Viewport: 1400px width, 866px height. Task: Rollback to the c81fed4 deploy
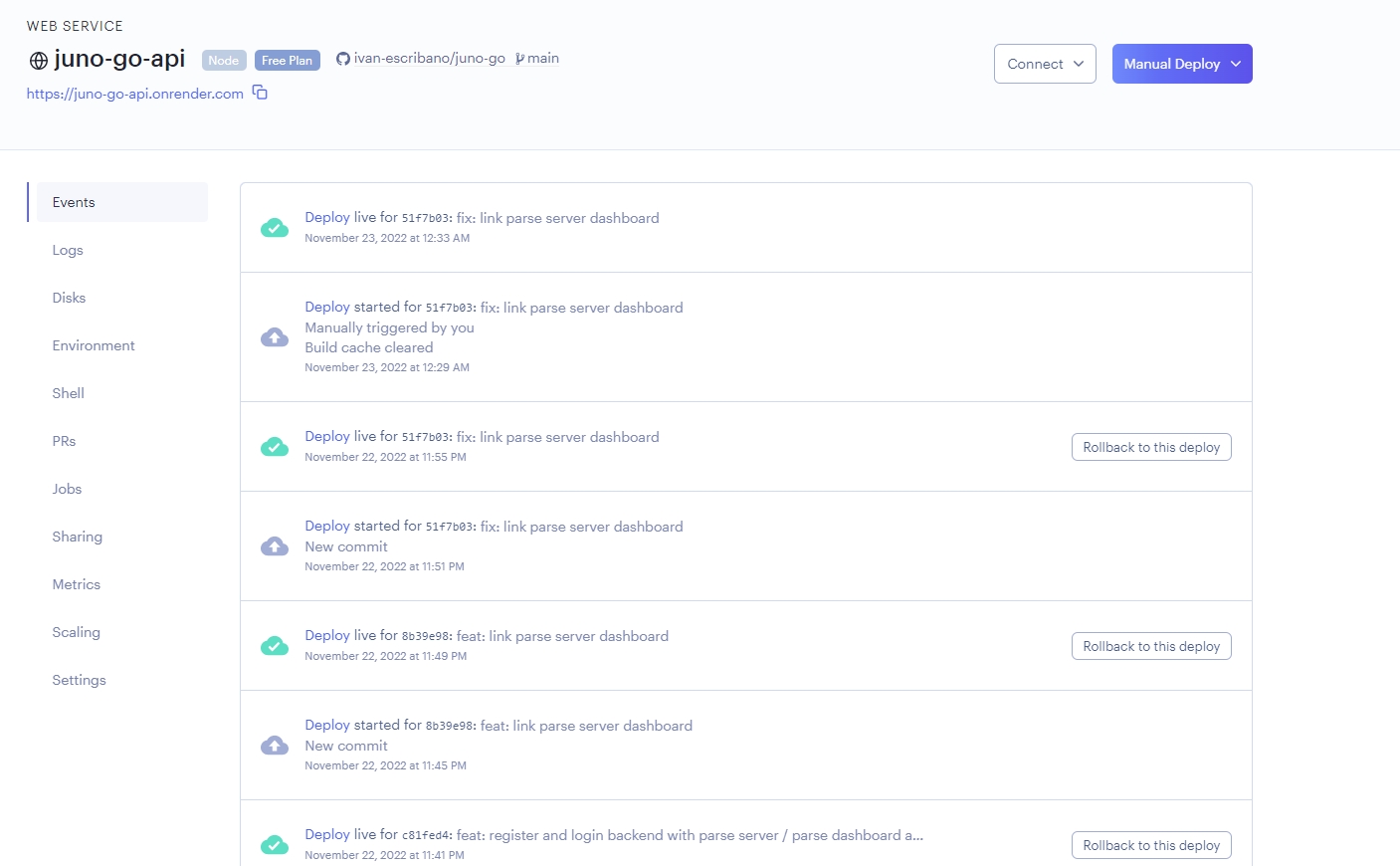tap(1151, 845)
